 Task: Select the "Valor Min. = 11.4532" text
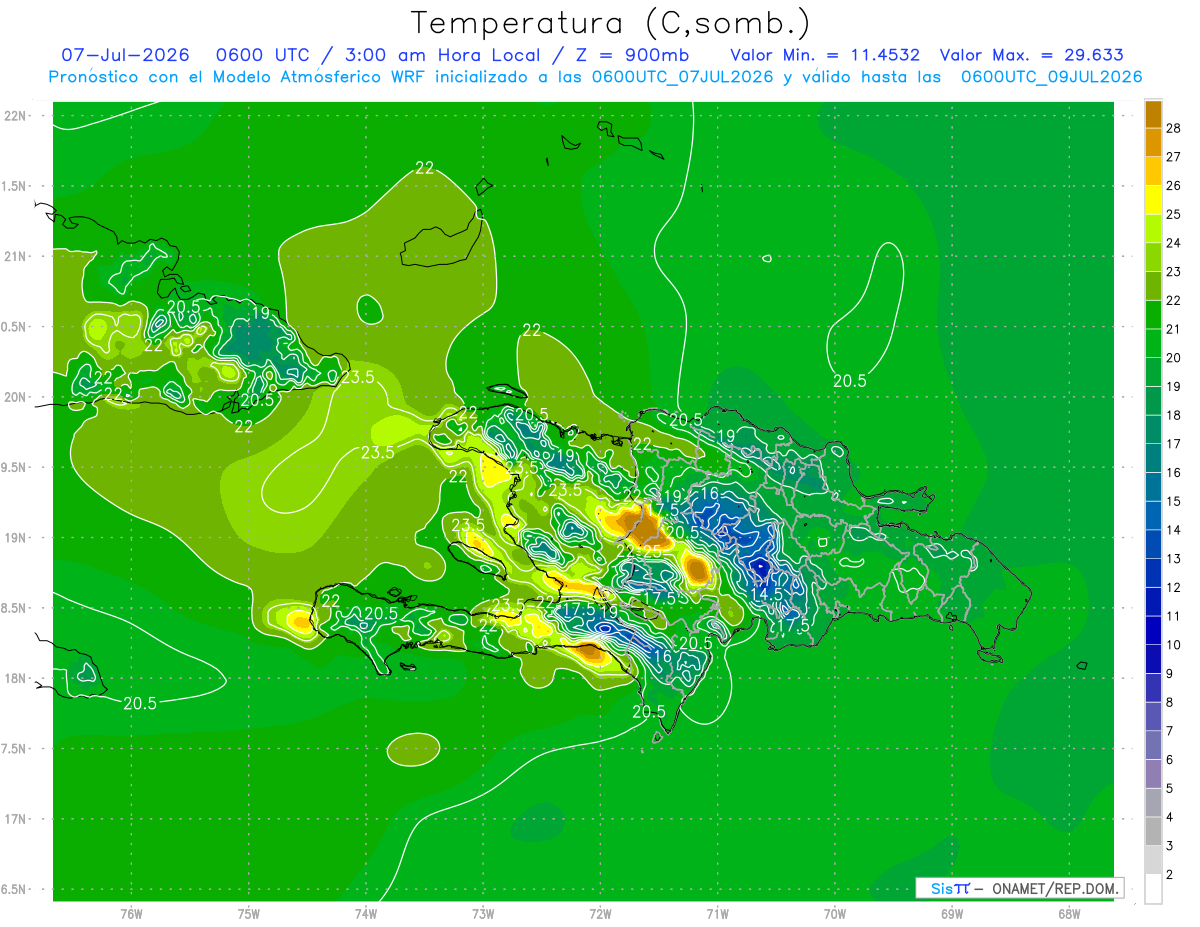click(825, 55)
